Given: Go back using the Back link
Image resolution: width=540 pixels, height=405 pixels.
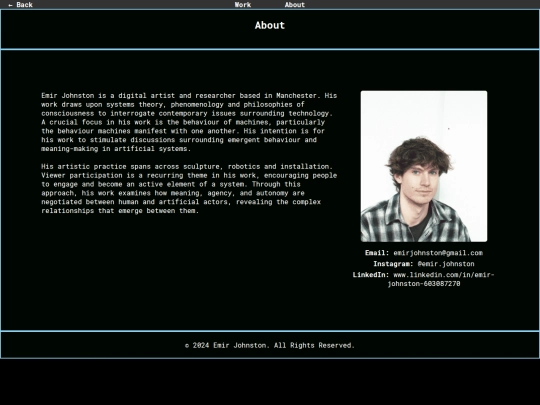Looking at the screenshot, I should coord(20,5).
